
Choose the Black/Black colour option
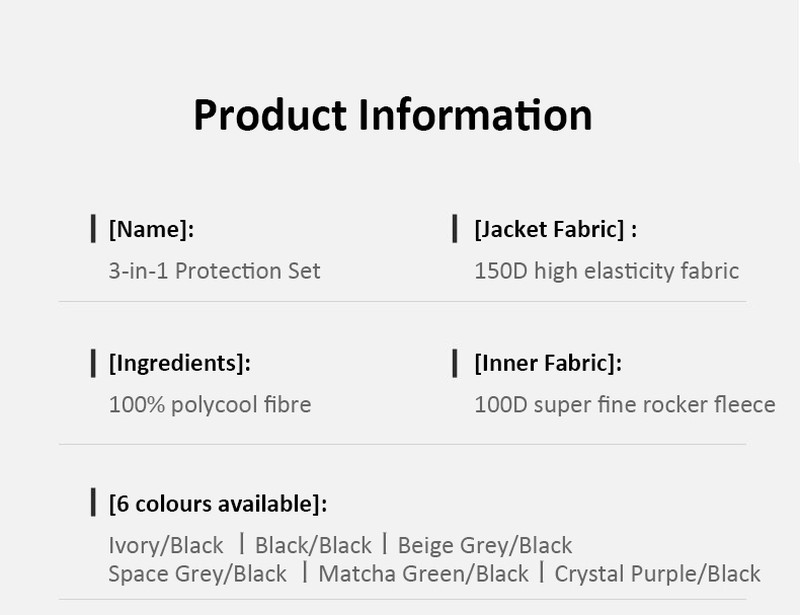pyautogui.click(x=313, y=545)
